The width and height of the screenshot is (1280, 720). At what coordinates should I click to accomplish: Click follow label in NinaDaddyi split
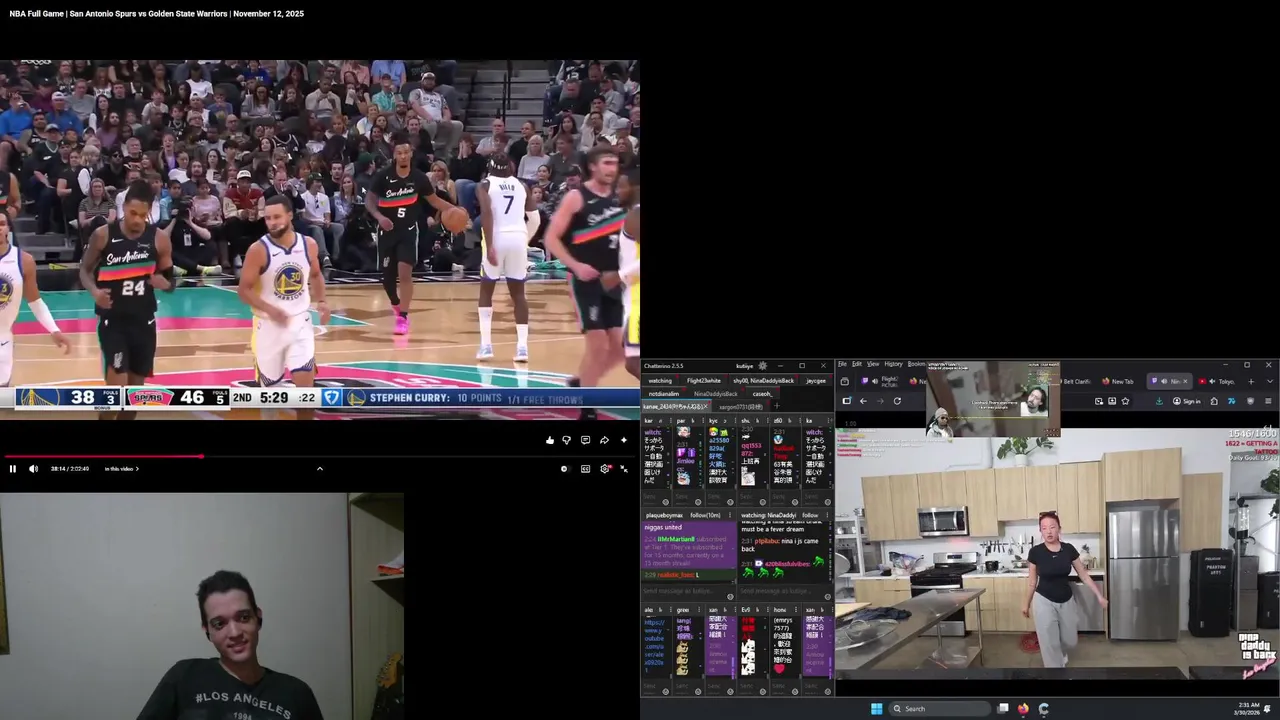pos(810,515)
